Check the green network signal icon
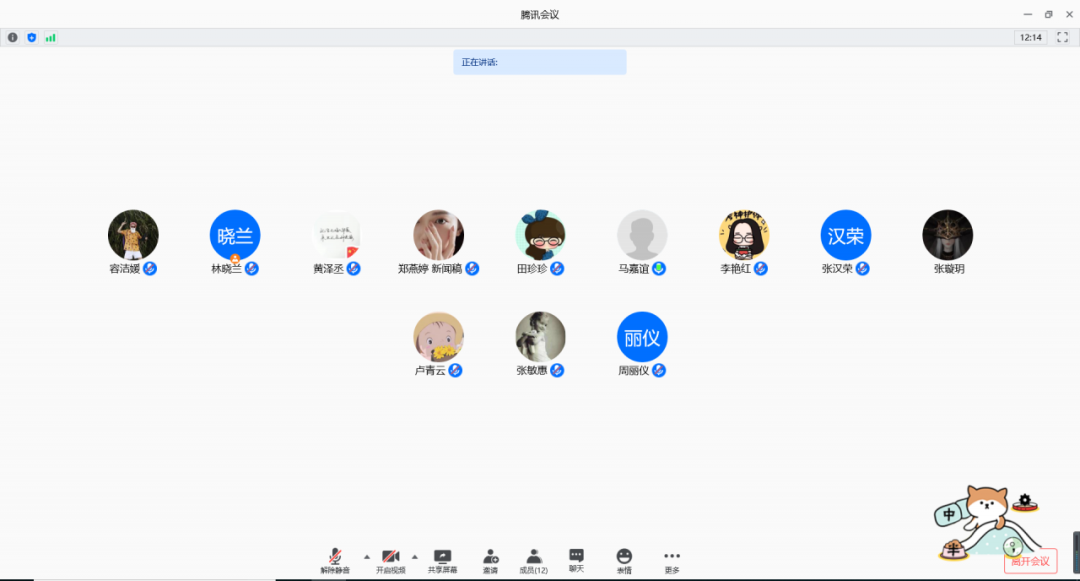Viewport: 1080px width, 581px height. tap(50, 37)
